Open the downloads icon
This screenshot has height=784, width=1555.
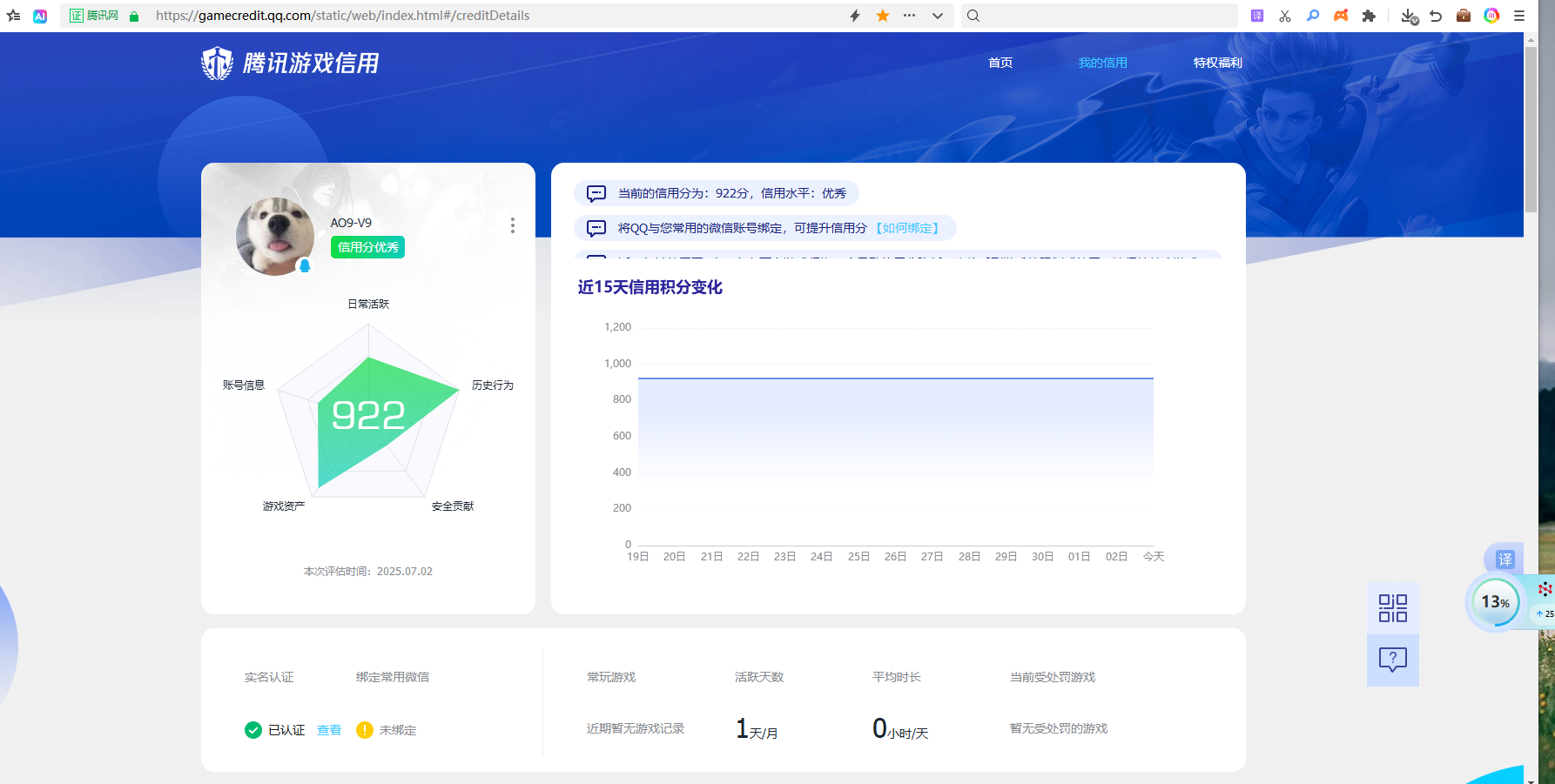click(x=1409, y=16)
